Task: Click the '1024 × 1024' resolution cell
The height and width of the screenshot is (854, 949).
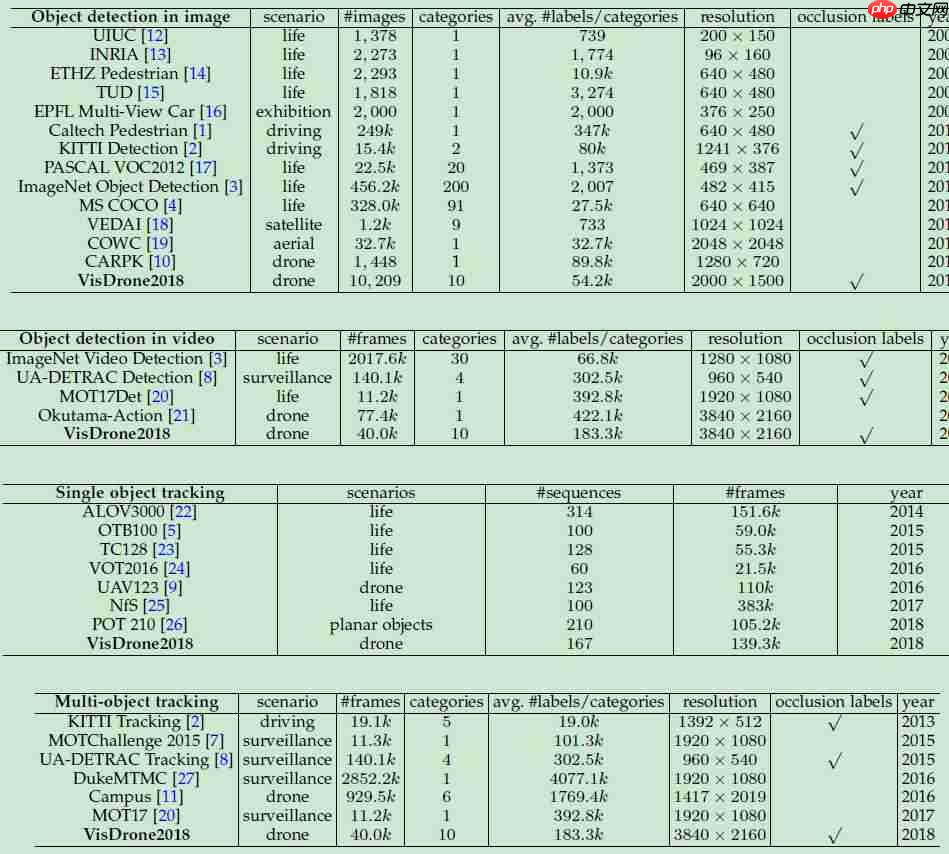Action: pos(737,225)
